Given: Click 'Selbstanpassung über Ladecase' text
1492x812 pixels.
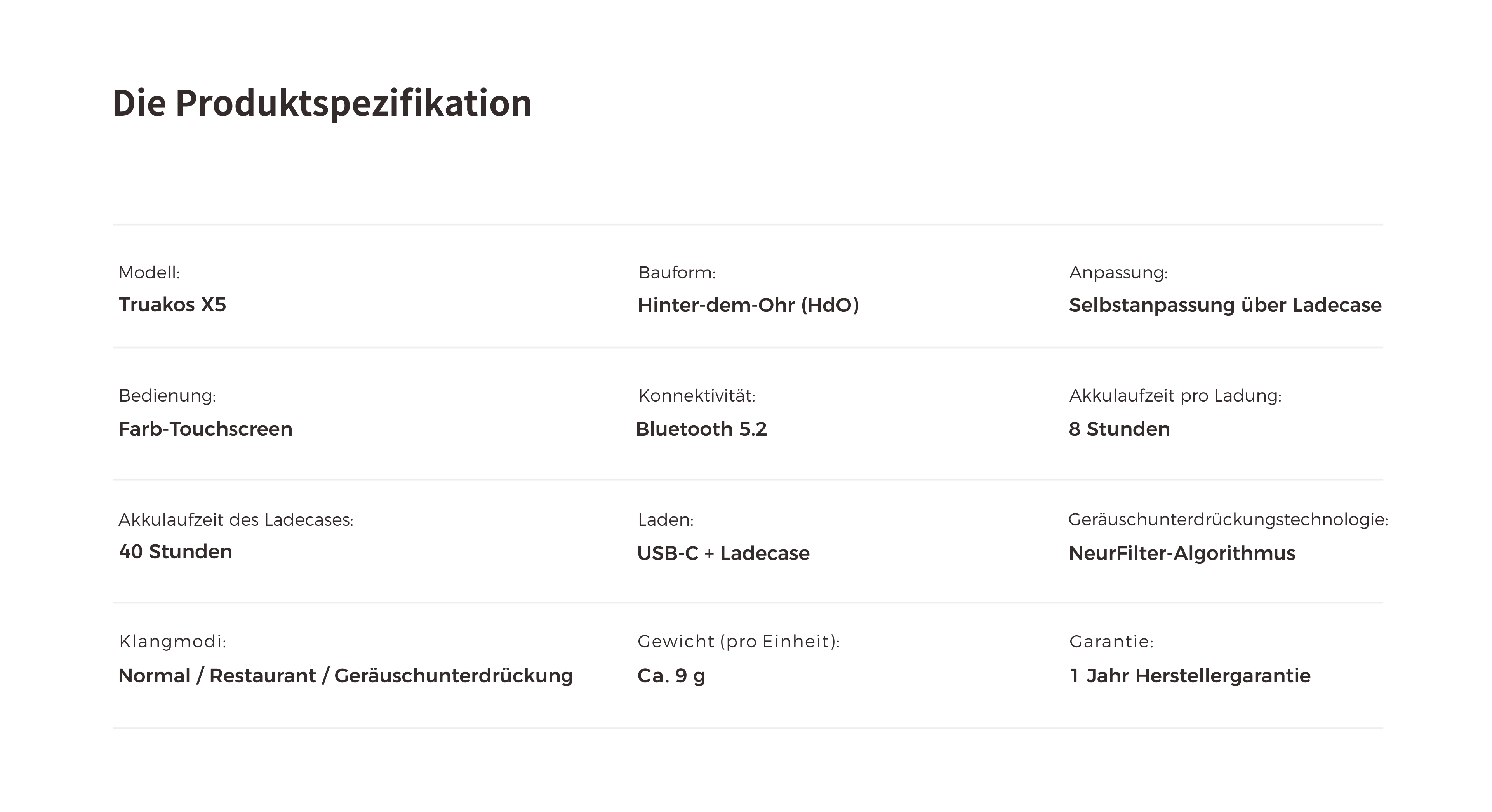Looking at the screenshot, I should tap(1225, 305).
